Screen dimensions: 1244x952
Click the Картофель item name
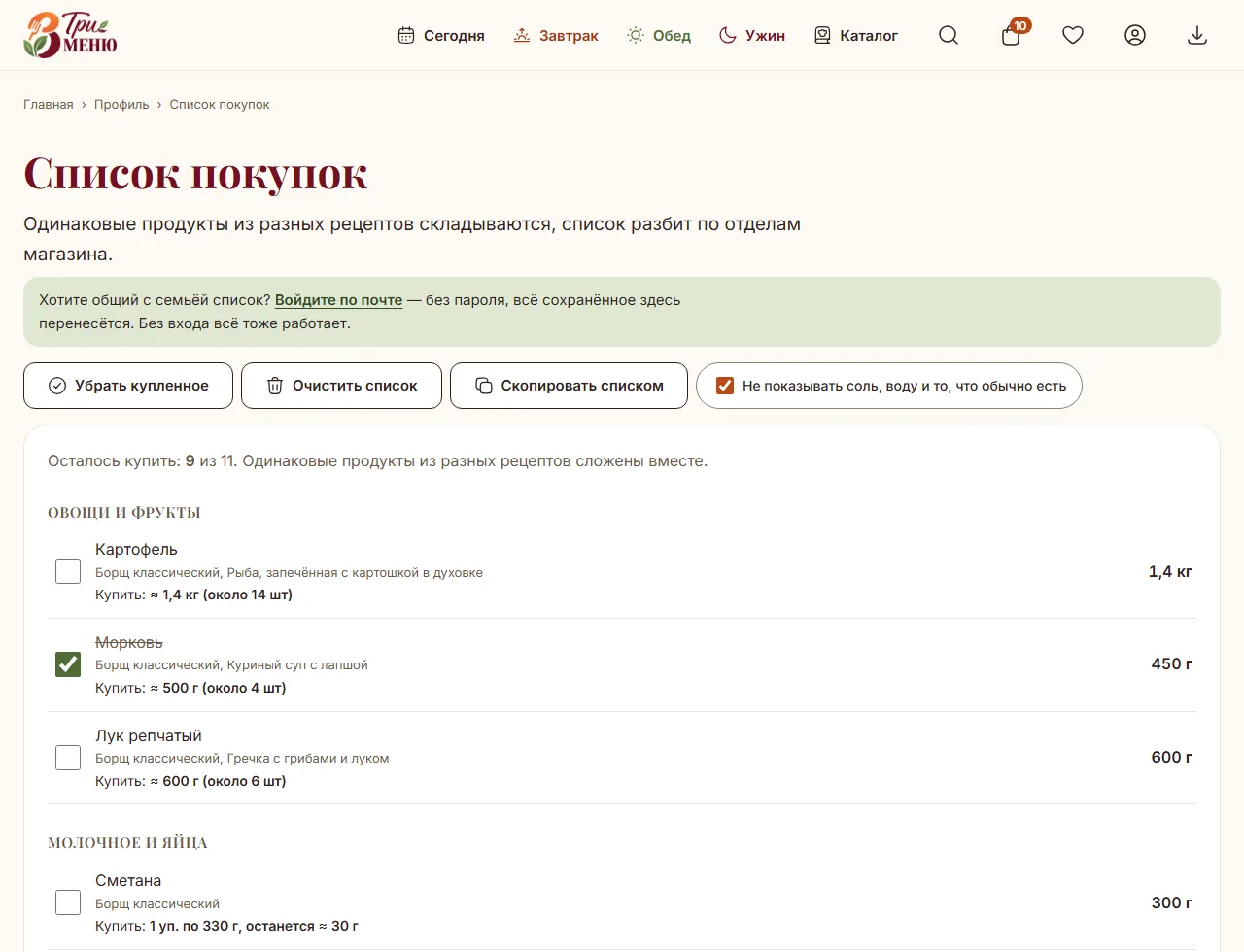tap(136, 550)
